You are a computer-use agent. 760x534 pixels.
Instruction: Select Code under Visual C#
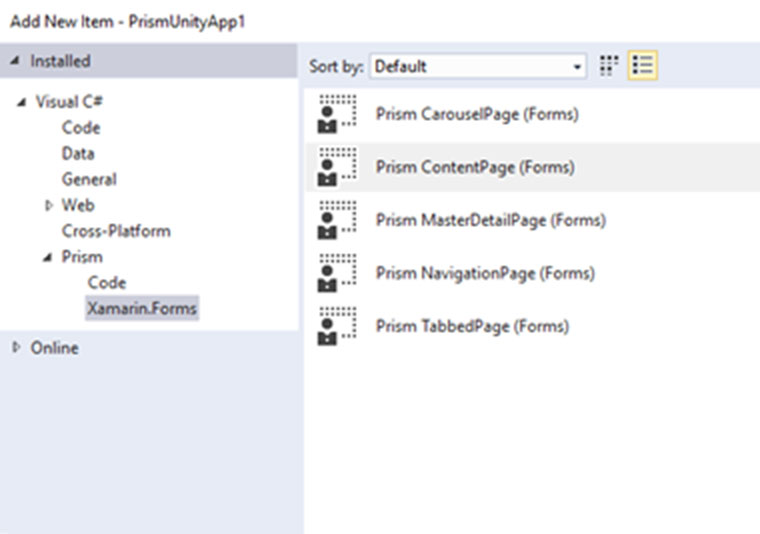click(81, 128)
